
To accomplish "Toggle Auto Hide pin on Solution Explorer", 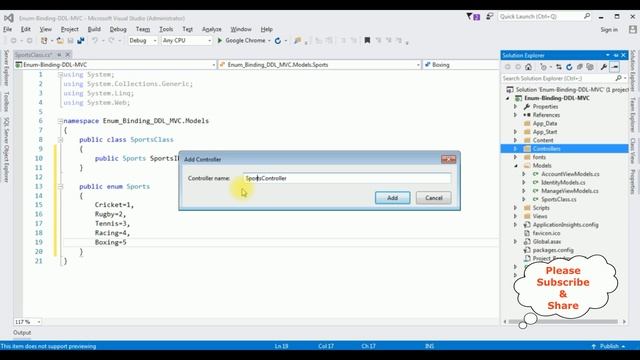I will click(x=616, y=55).
